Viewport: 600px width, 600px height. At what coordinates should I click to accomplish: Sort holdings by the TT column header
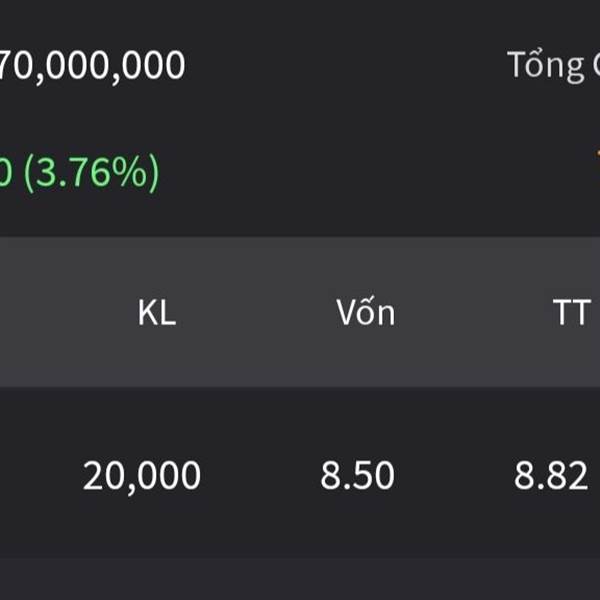point(572,312)
